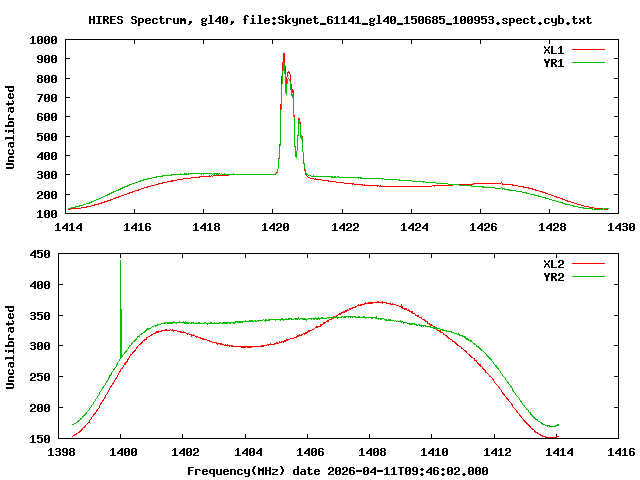Click the 1406 x-axis tick label
Viewport: 640px width, 480px height.
point(310,452)
